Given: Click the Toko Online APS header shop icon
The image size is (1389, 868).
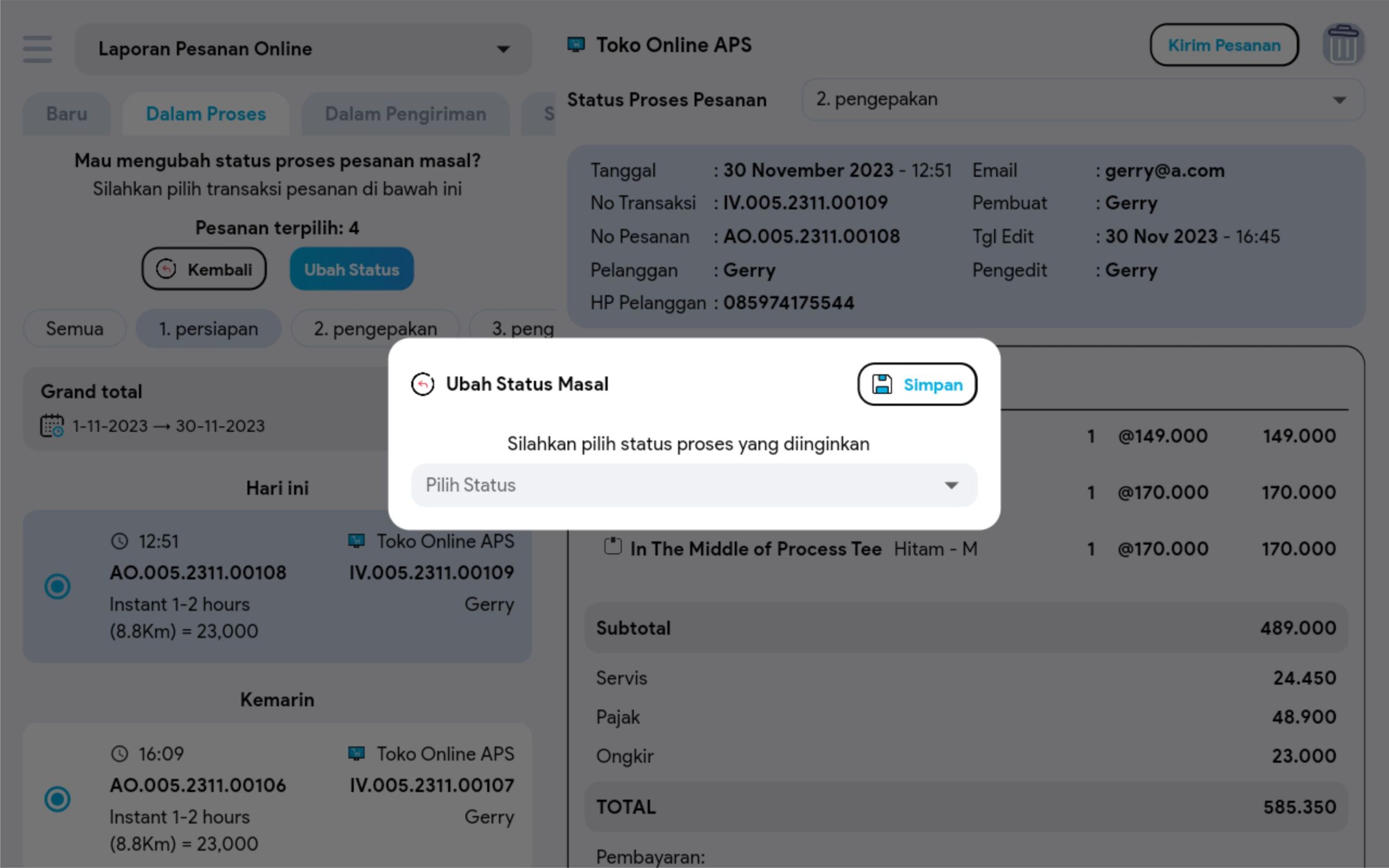Looking at the screenshot, I should click(576, 45).
